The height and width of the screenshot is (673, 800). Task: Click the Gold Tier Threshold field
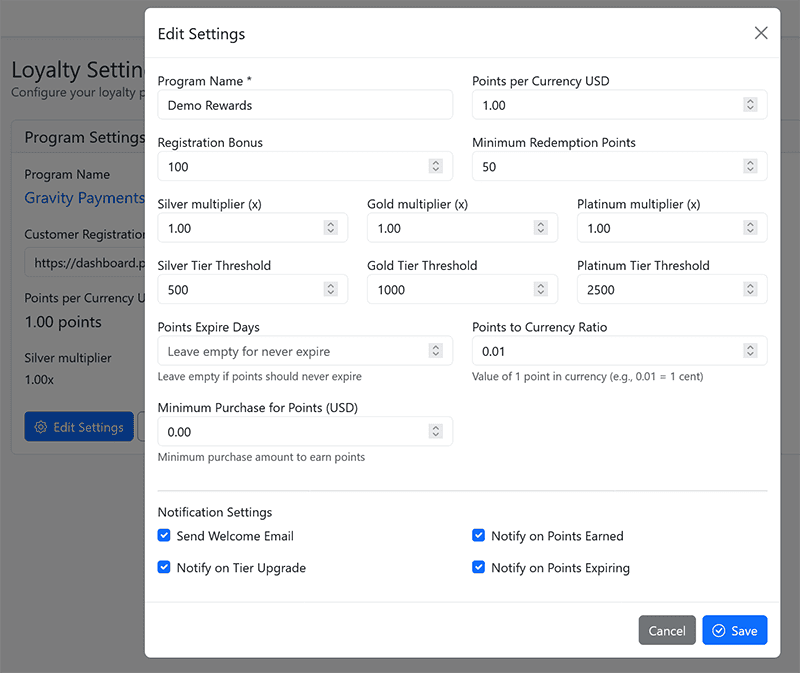(x=462, y=289)
